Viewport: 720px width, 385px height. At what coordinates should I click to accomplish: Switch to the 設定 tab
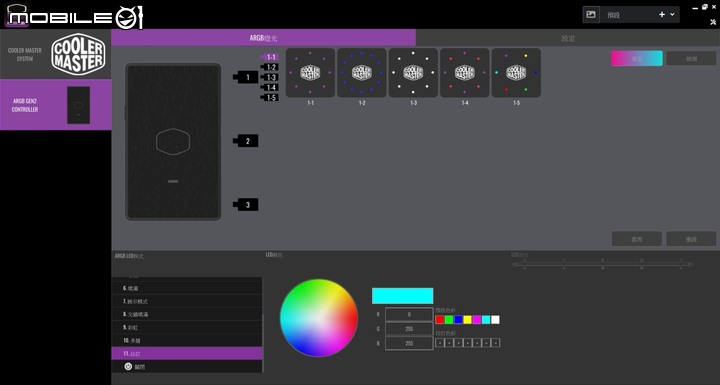pos(568,38)
